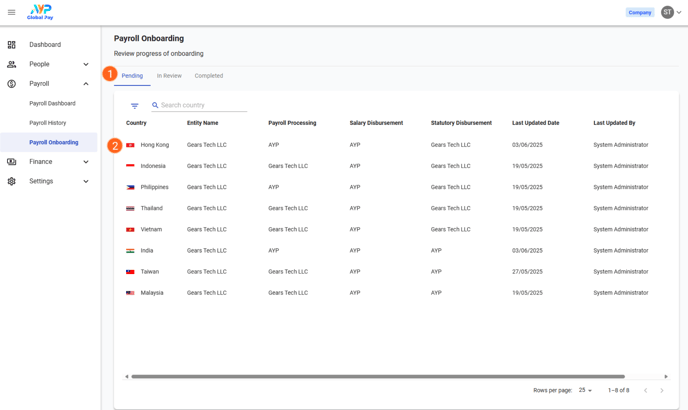688x410 pixels.
Task: Open the user account dropdown chevron
Action: [679, 12]
